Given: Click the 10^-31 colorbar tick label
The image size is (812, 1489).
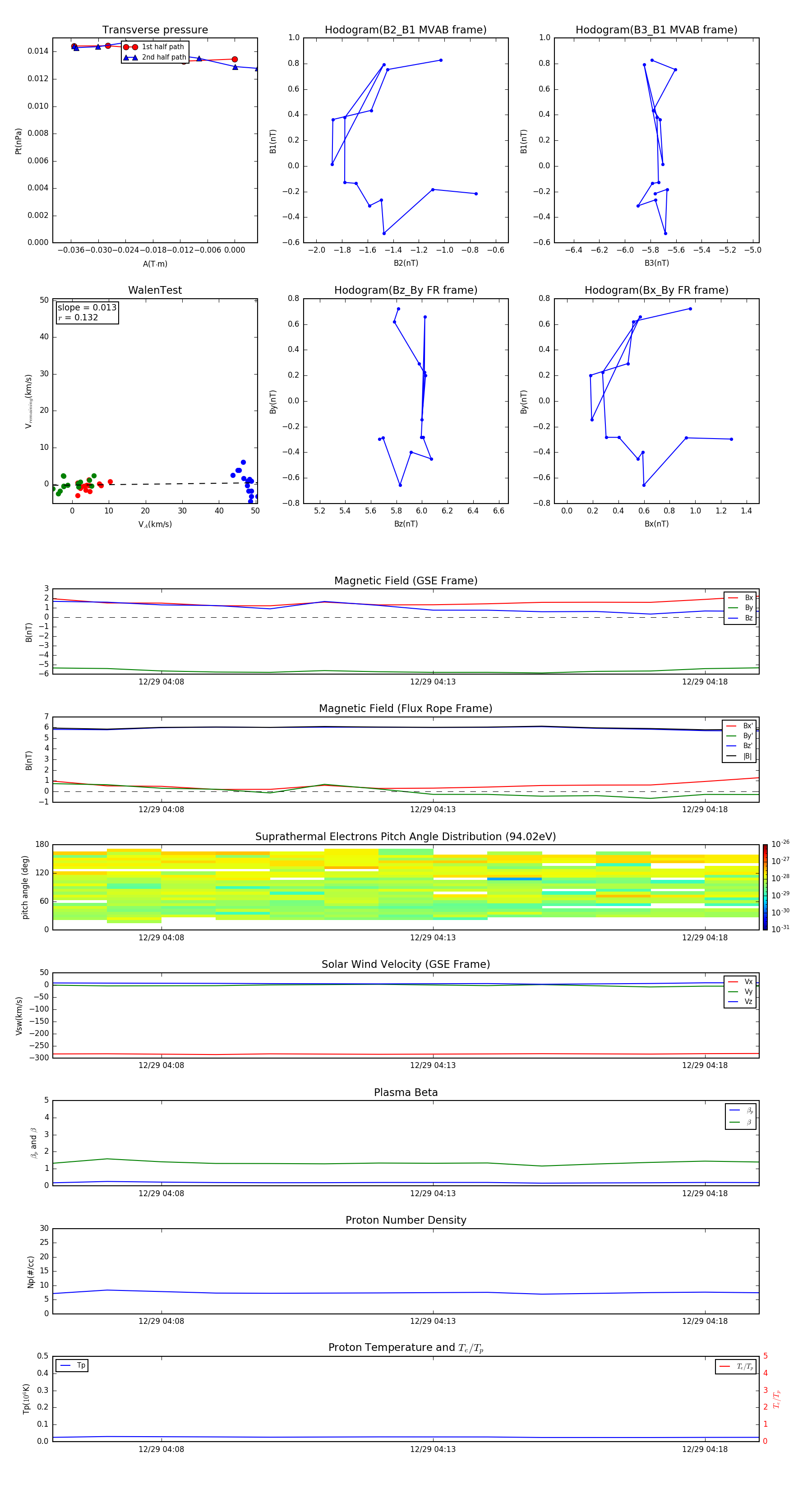Looking at the screenshot, I should (781, 929).
